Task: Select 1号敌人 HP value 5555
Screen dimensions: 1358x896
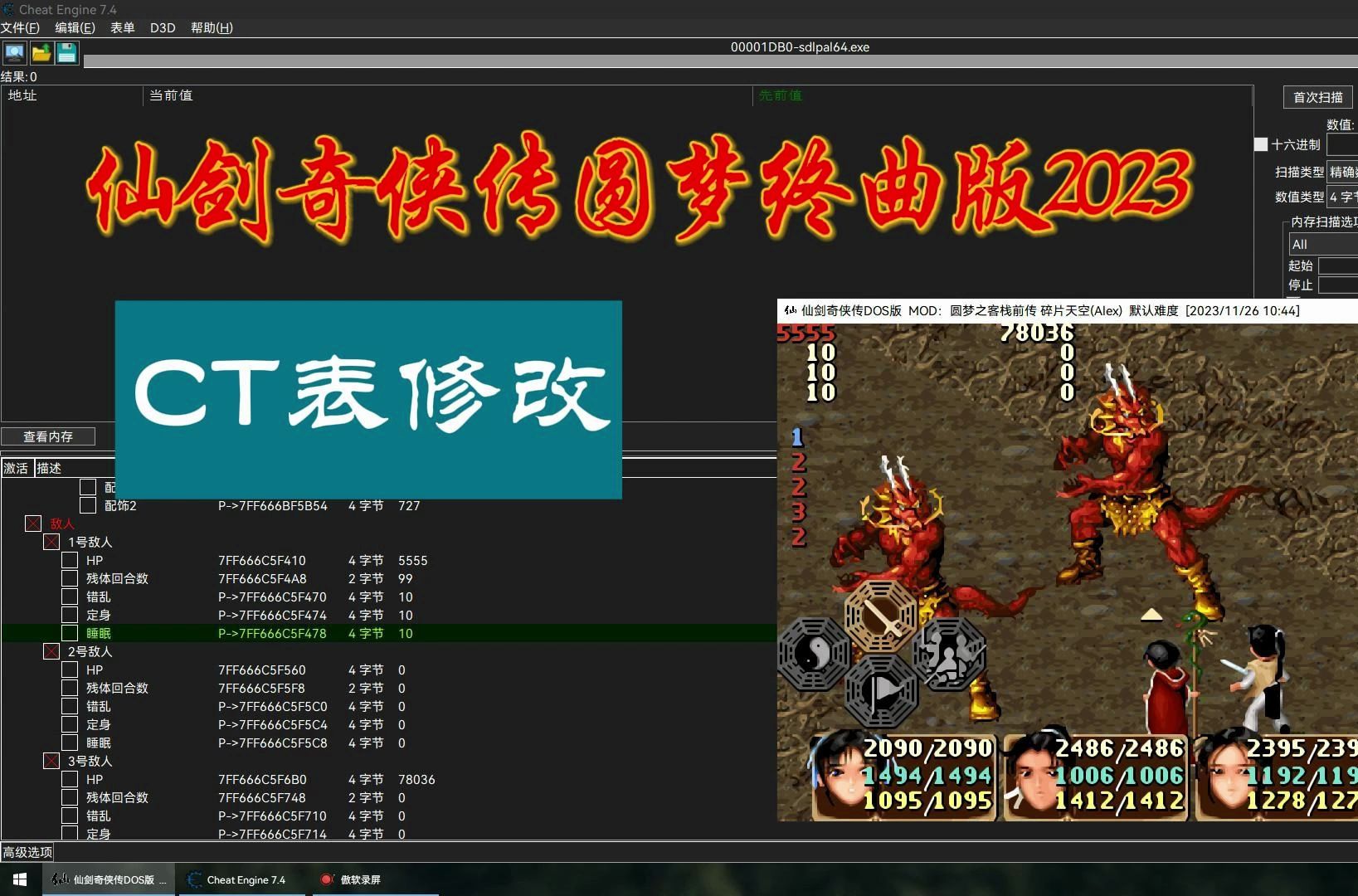Action: pyautogui.click(x=412, y=560)
